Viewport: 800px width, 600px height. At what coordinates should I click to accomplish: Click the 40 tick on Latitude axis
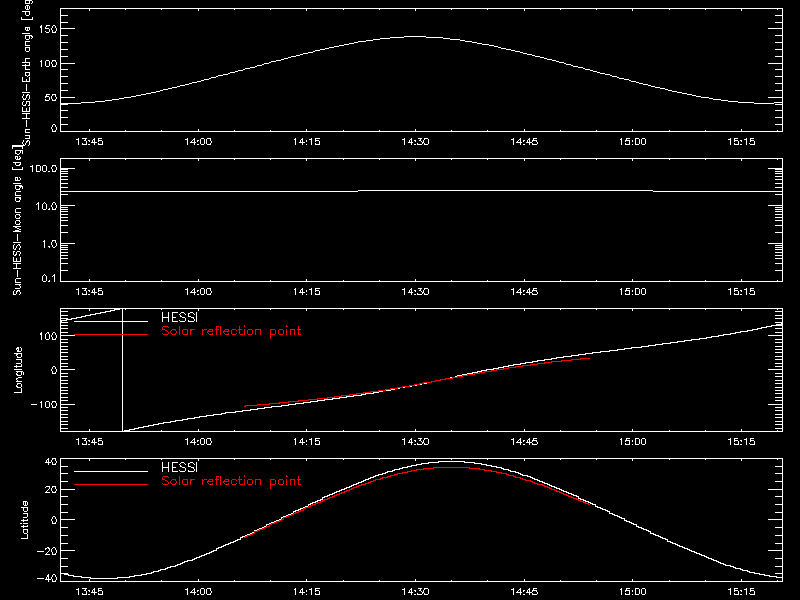[x=52, y=462]
